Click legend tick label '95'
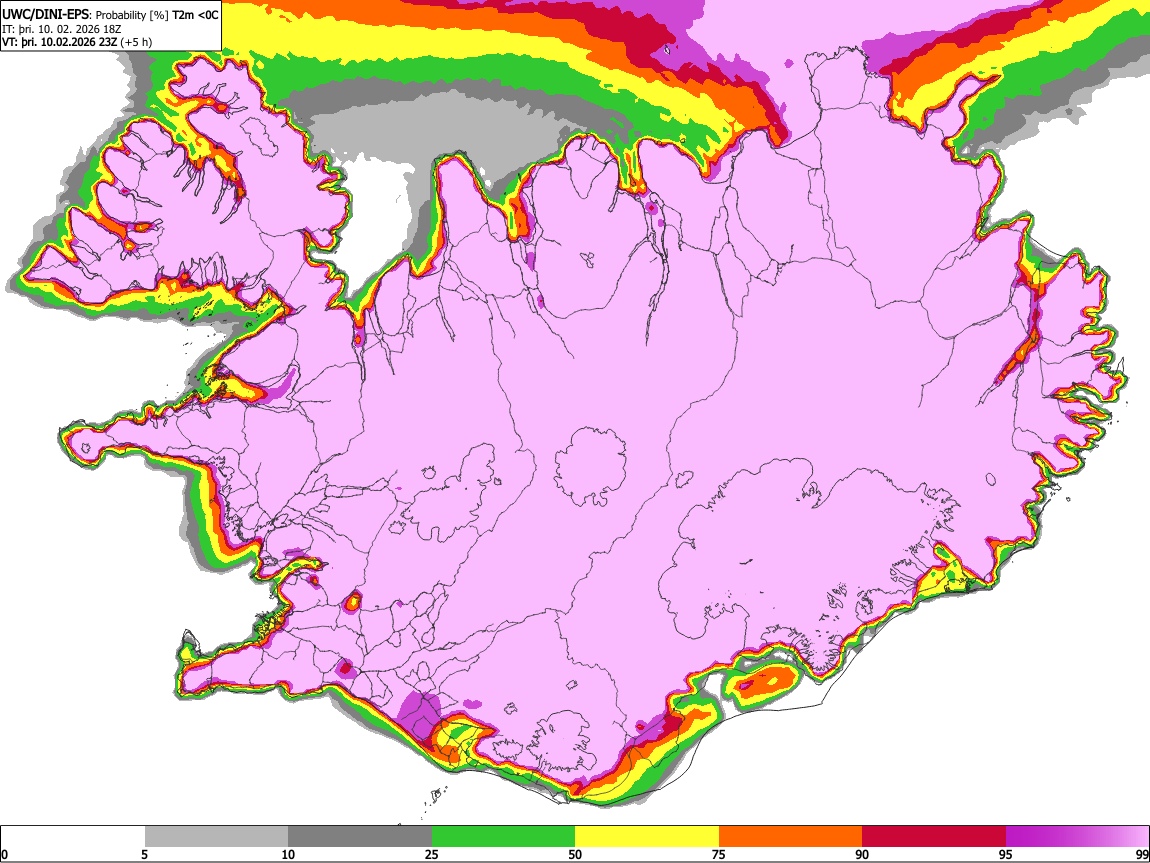This screenshot has width=1150, height=863. (x=1006, y=855)
